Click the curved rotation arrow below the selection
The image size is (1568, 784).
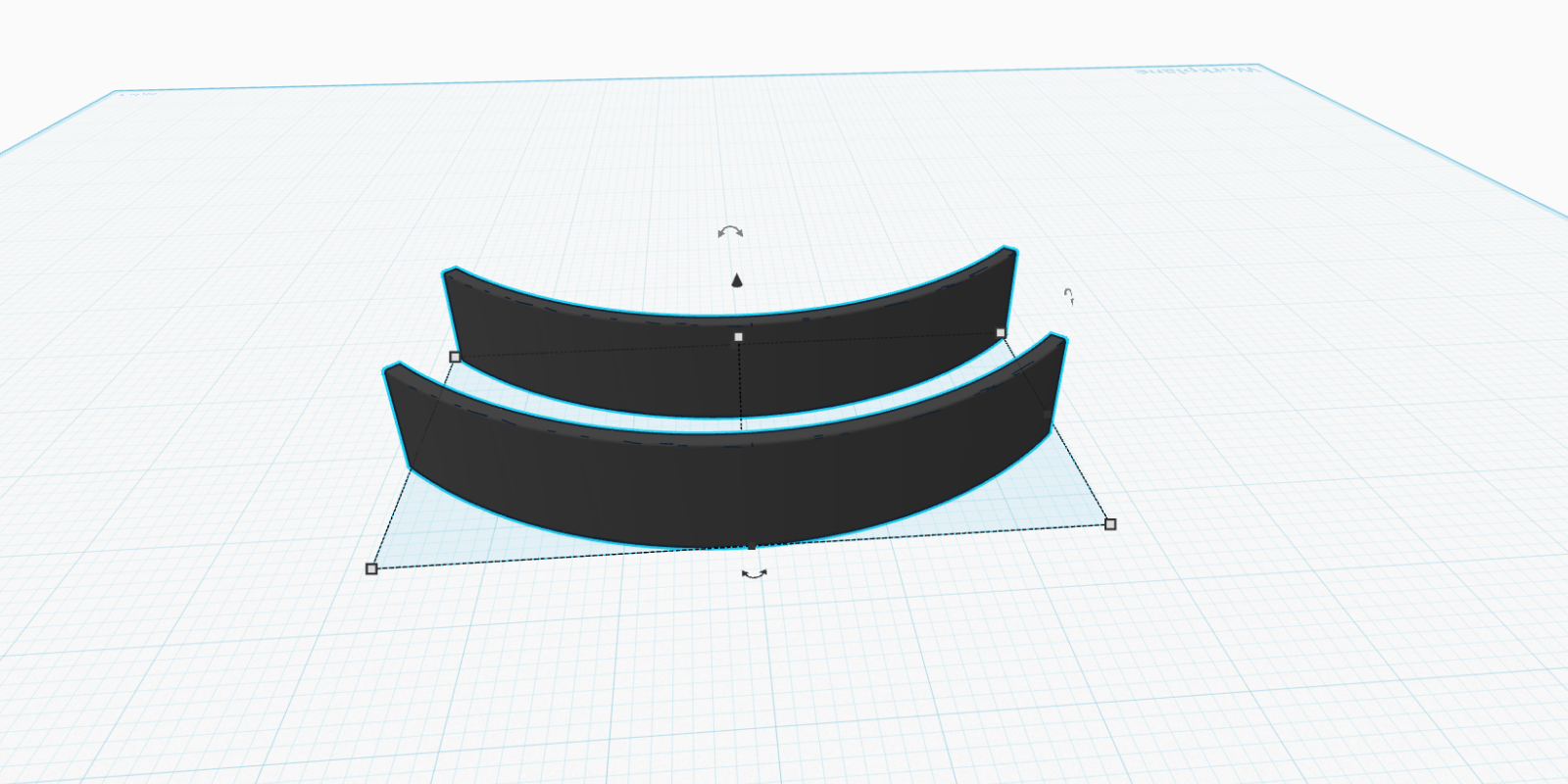point(754,574)
